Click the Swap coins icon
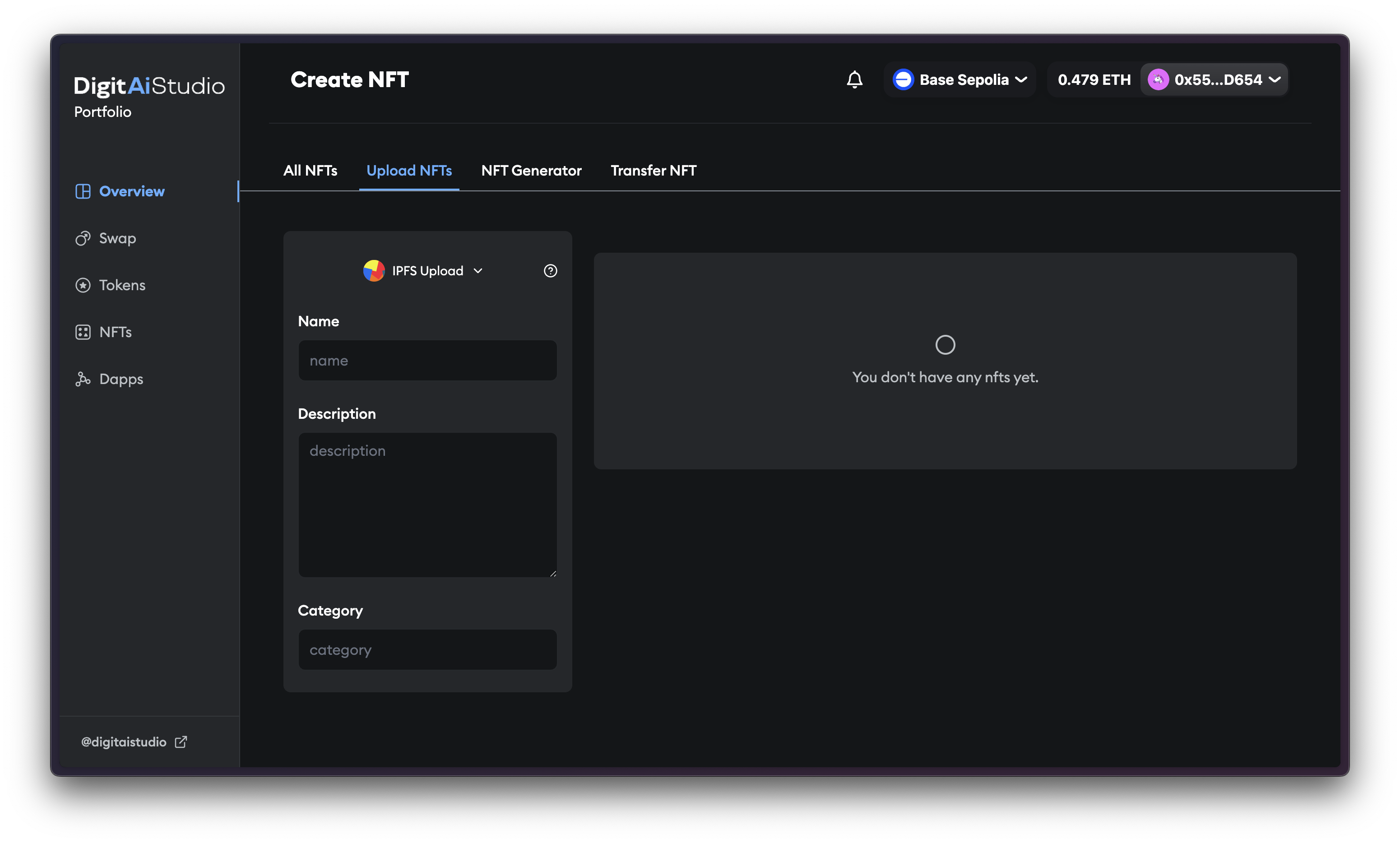 point(83,239)
